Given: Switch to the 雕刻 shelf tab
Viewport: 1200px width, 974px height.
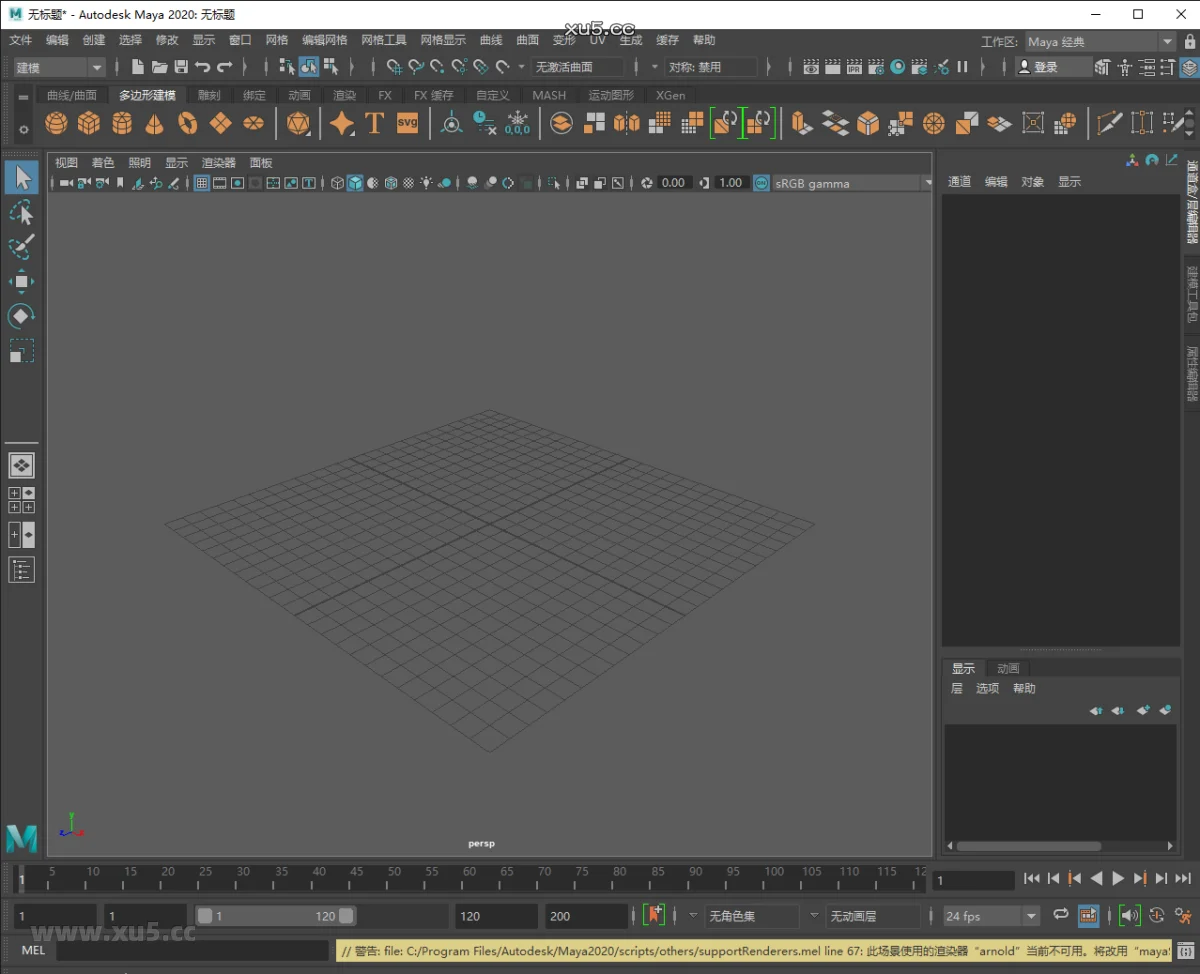Looking at the screenshot, I should 209,95.
